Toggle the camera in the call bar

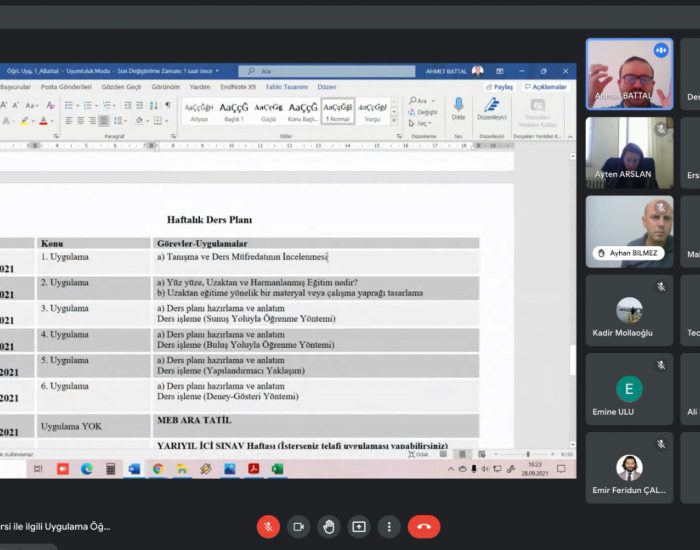tap(298, 526)
